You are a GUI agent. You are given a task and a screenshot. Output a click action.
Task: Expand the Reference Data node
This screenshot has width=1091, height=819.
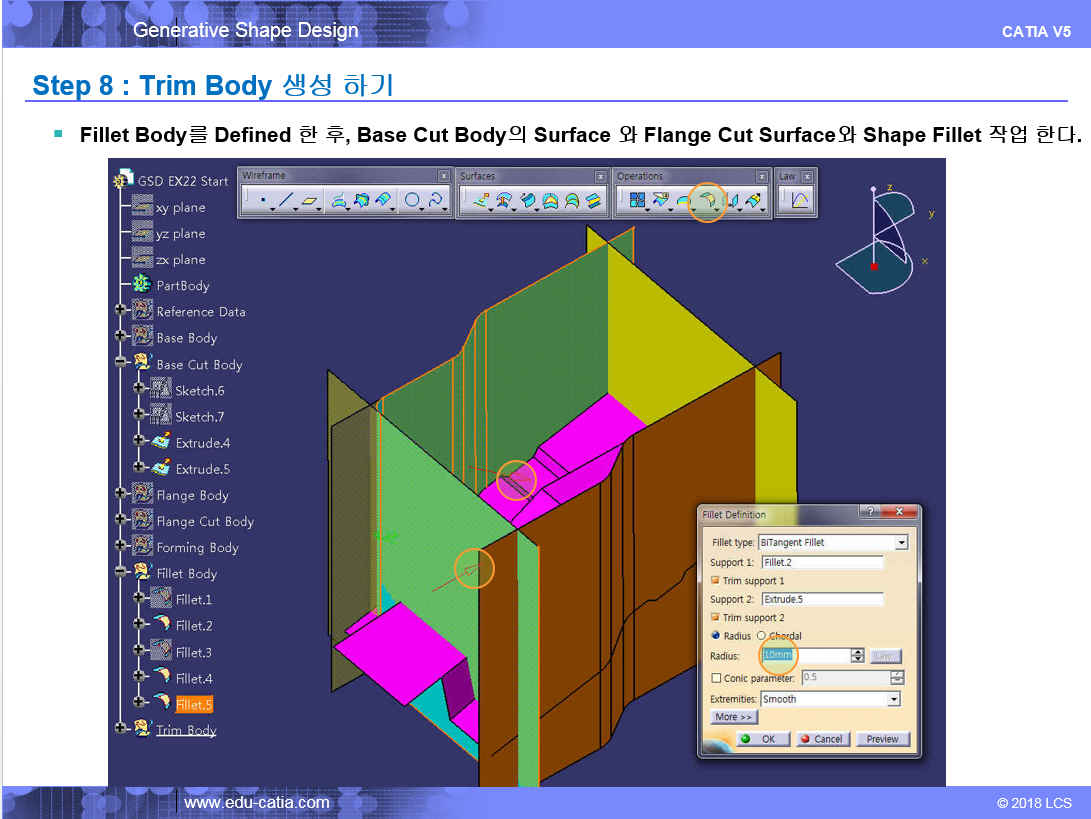point(120,310)
